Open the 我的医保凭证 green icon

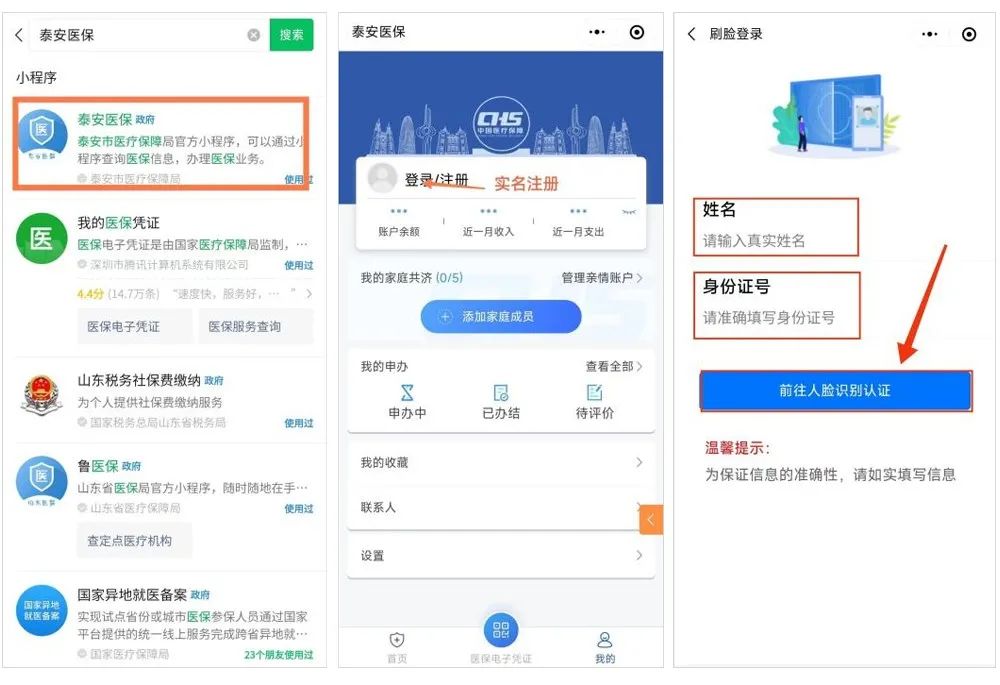pyautogui.click(x=41, y=239)
